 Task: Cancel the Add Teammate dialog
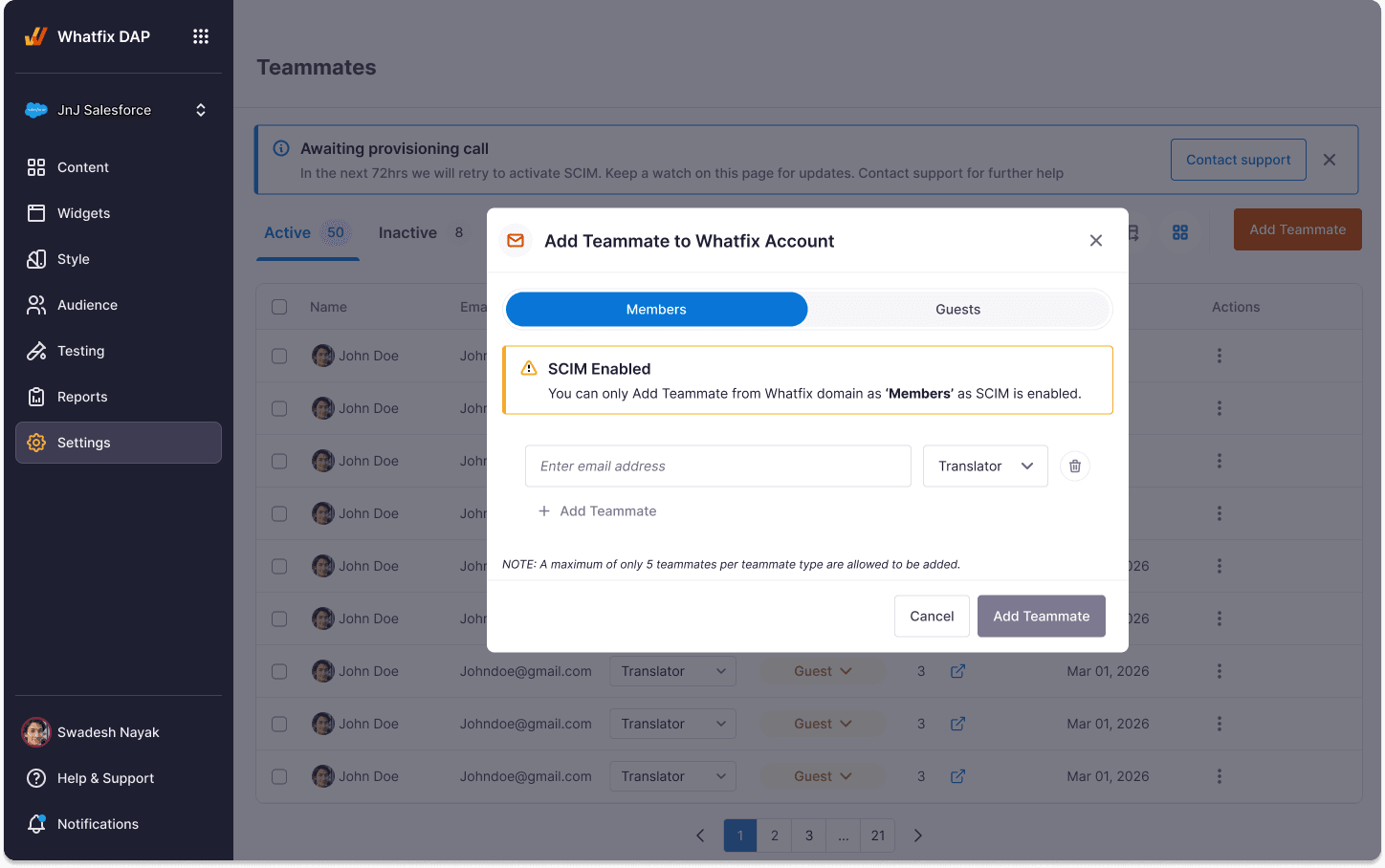[x=932, y=617]
